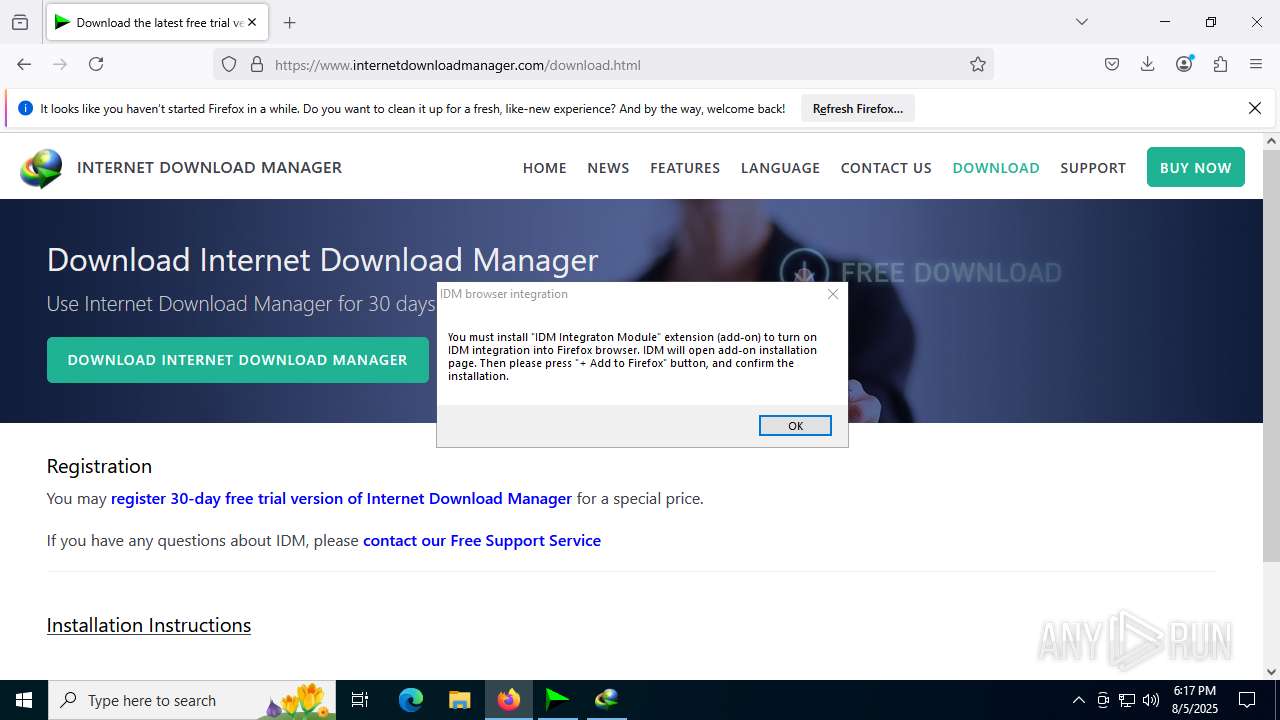Open the list all tabs dropdown
Image resolution: width=1280 pixels, height=720 pixels.
click(1081, 22)
